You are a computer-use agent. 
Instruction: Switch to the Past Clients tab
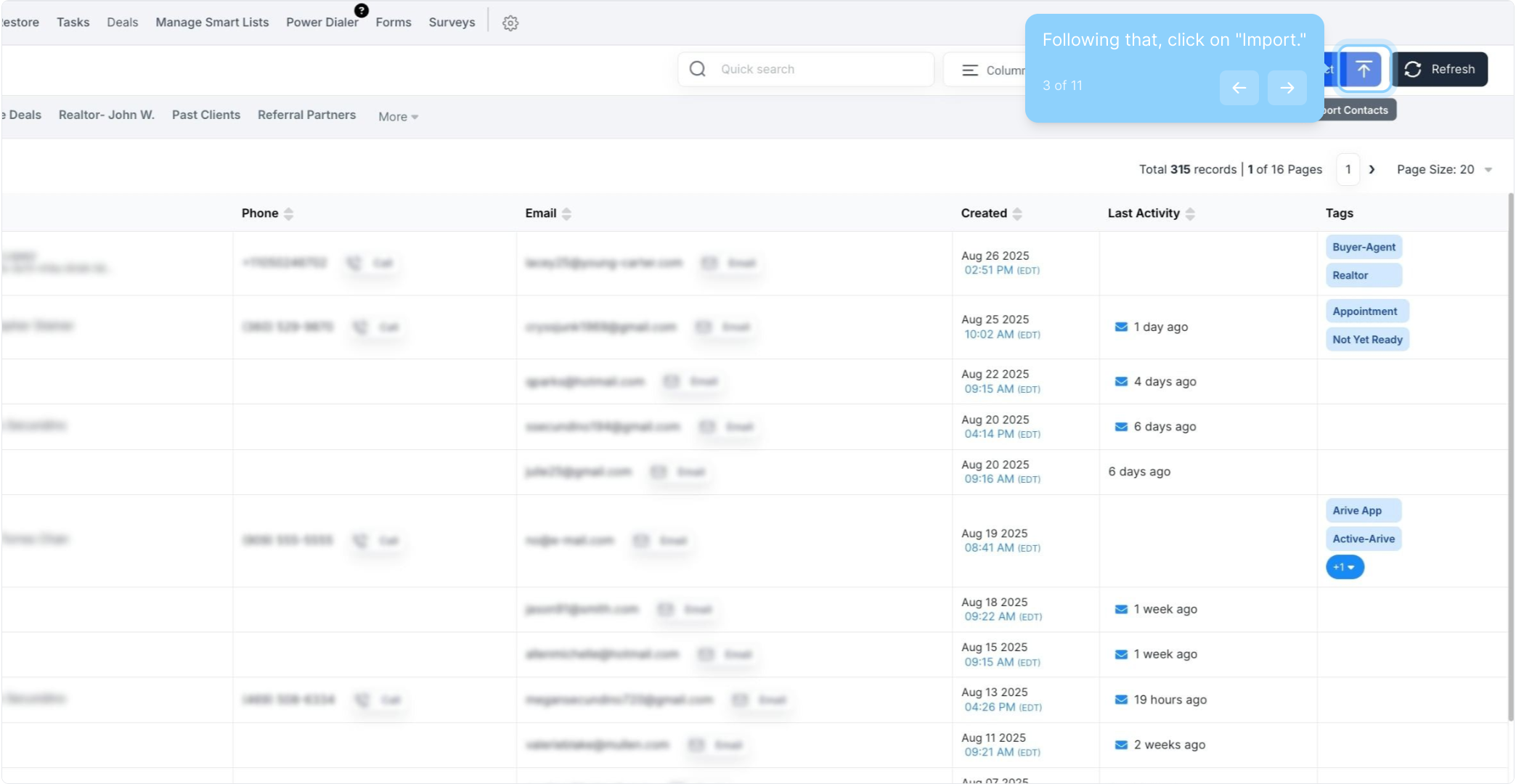(206, 115)
